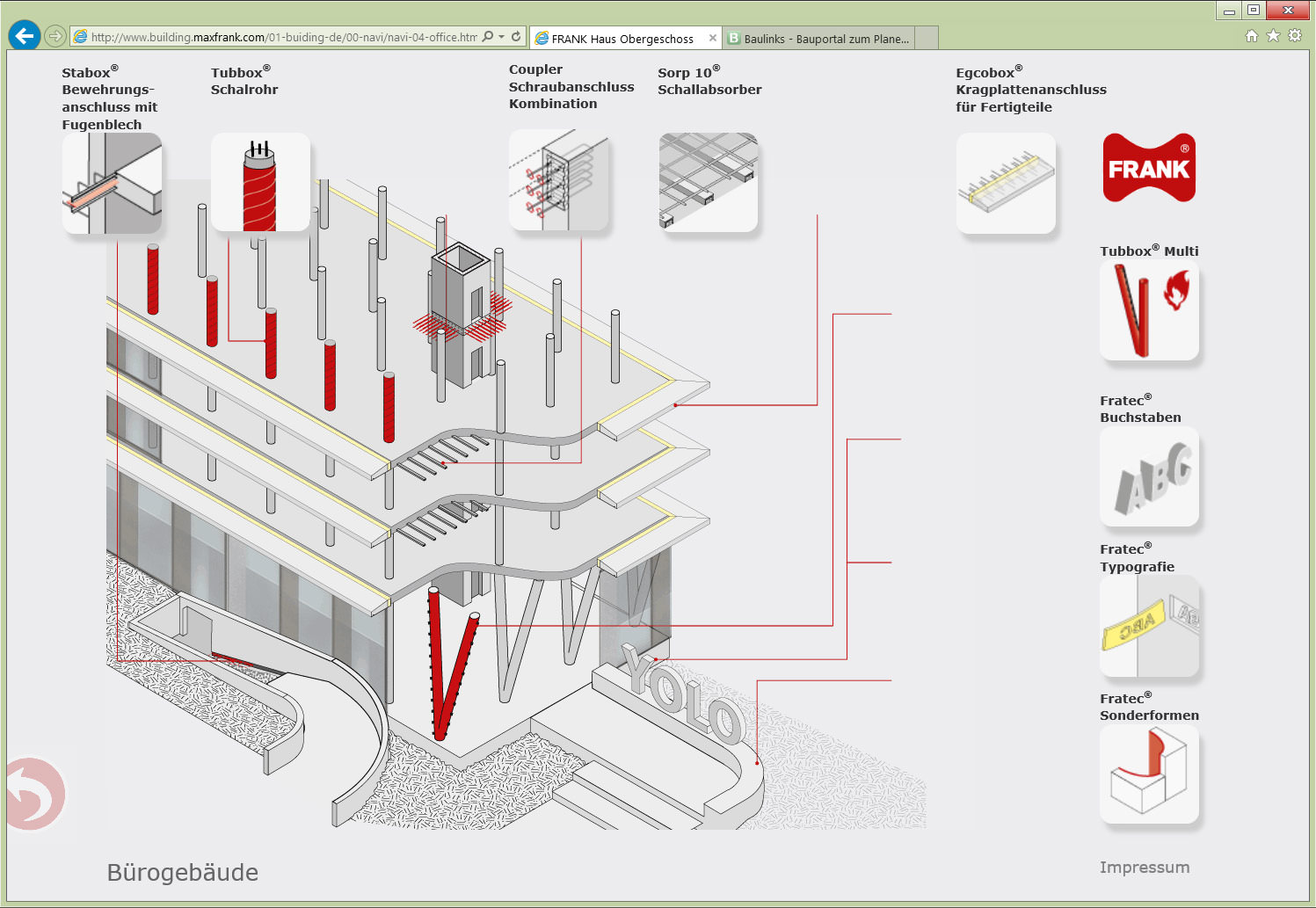Image resolution: width=1316 pixels, height=908 pixels.
Task: Open the Fratec Typografie thumbnail
Action: [1149, 626]
